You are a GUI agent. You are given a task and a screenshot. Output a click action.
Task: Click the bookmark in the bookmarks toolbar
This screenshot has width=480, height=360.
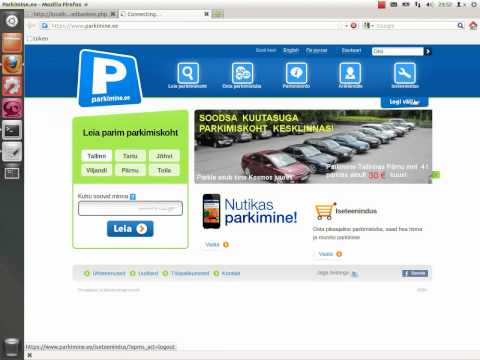click(x=38, y=38)
